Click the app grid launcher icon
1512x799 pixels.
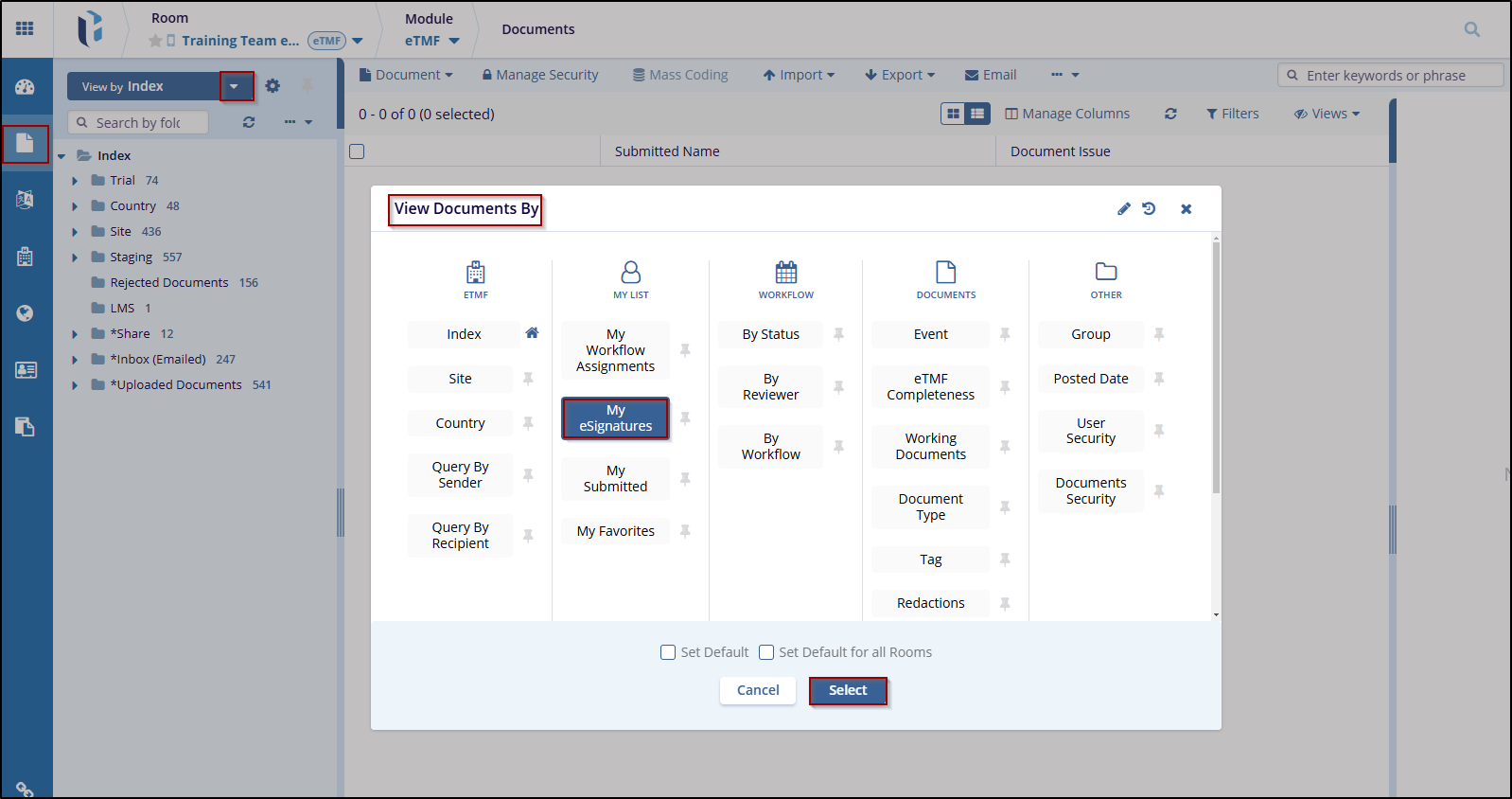[25, 28]
